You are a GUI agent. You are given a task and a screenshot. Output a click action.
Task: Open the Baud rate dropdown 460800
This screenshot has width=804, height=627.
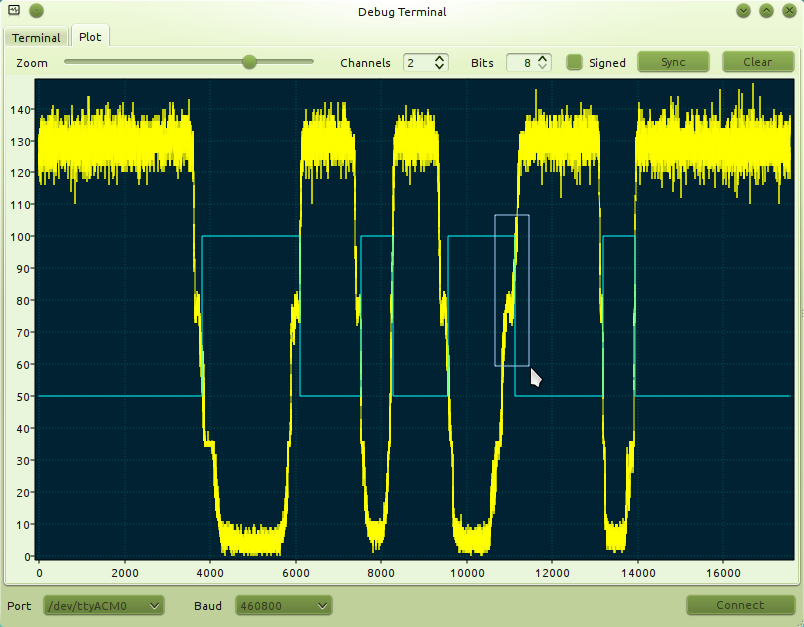tap(284, 605)
